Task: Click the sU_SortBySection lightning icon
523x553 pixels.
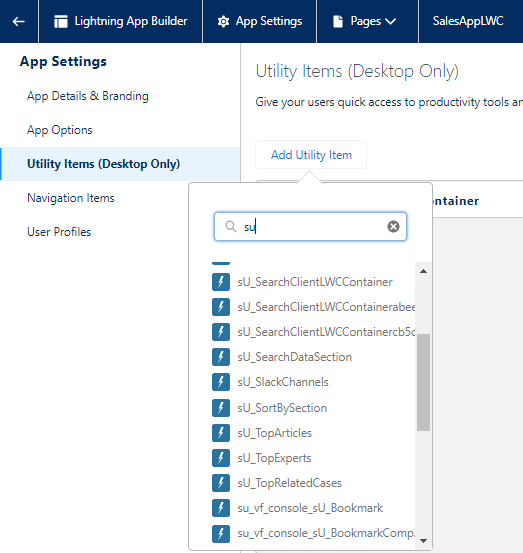Action: pos(221,408)
